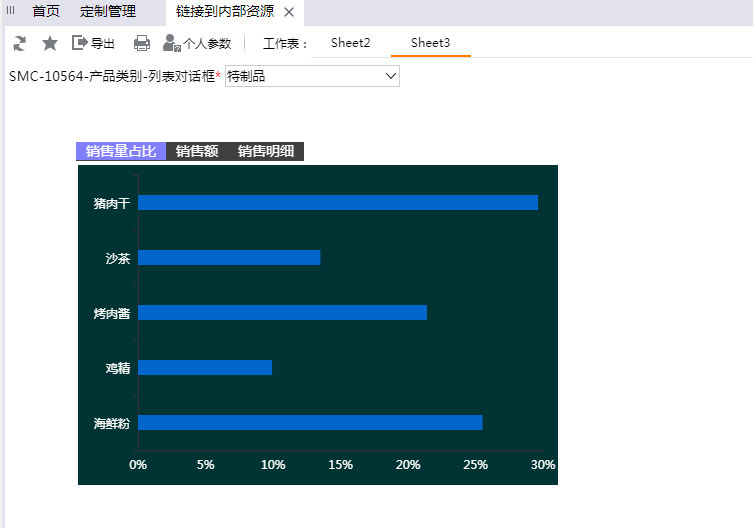Switch to the 定制管理 tab
753x528 pixels.
point(108,11)
